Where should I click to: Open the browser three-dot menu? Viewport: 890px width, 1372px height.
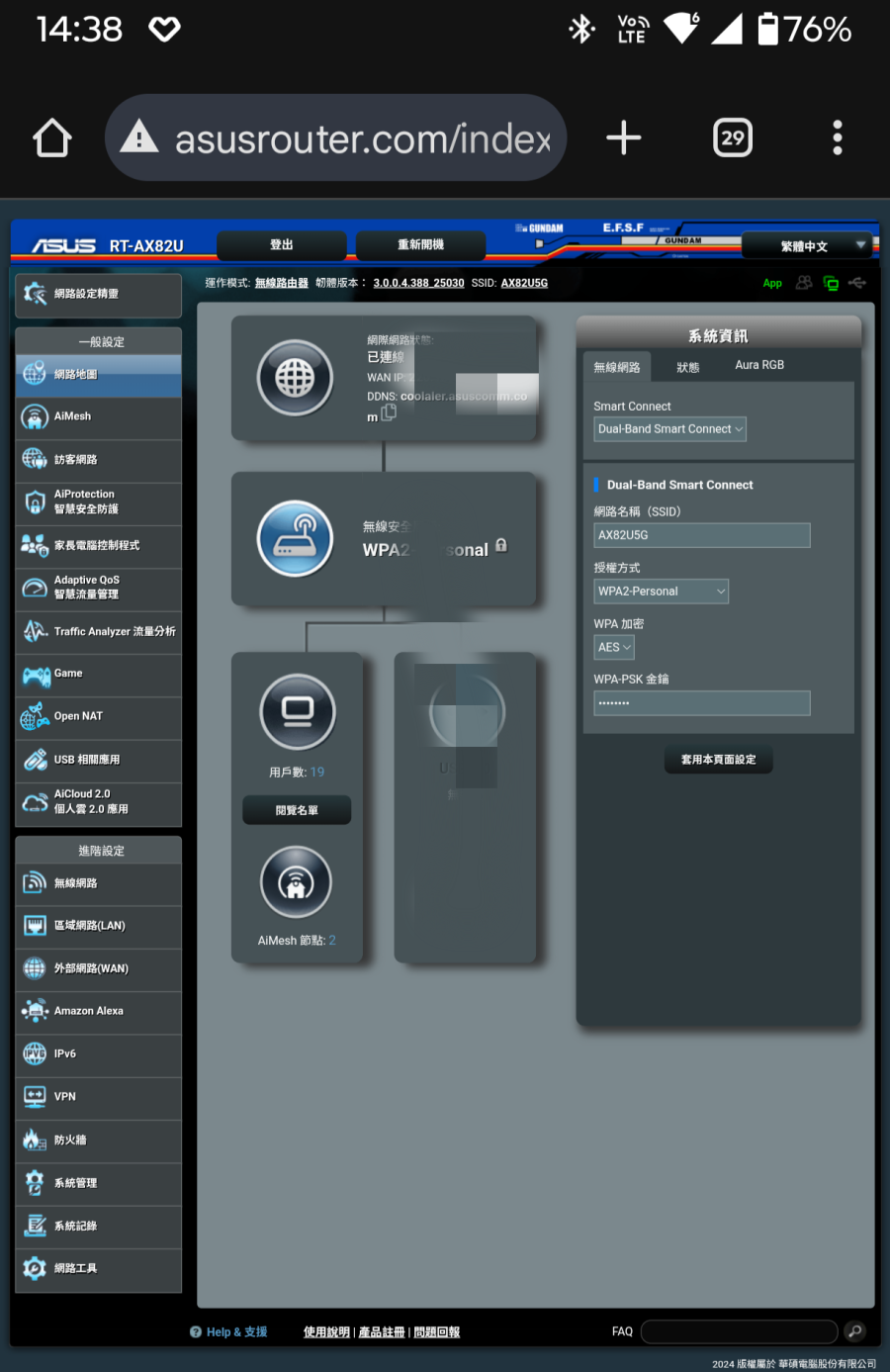pyautogui.click(x=837, y=138)
